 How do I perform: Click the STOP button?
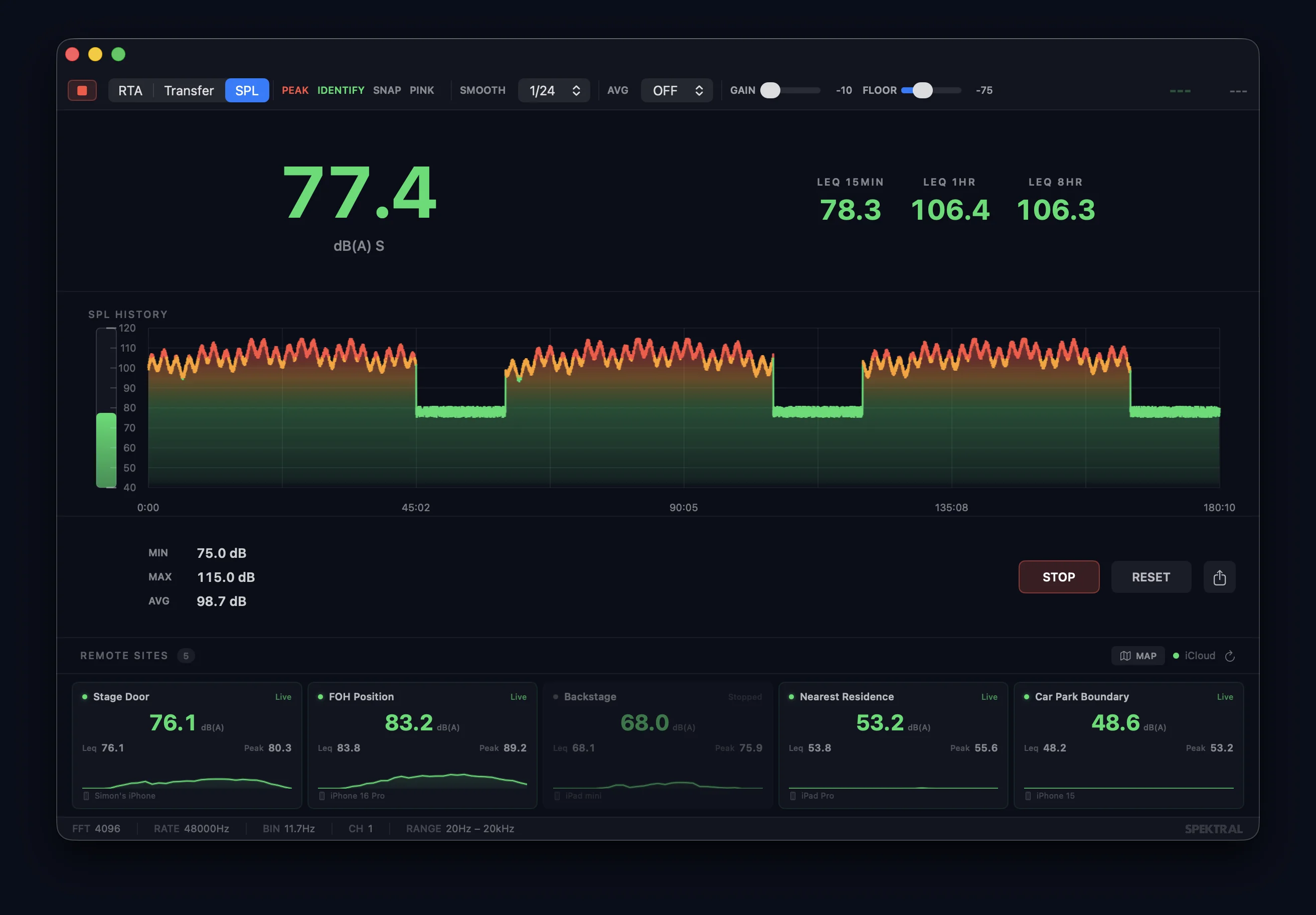(1059, 577)
